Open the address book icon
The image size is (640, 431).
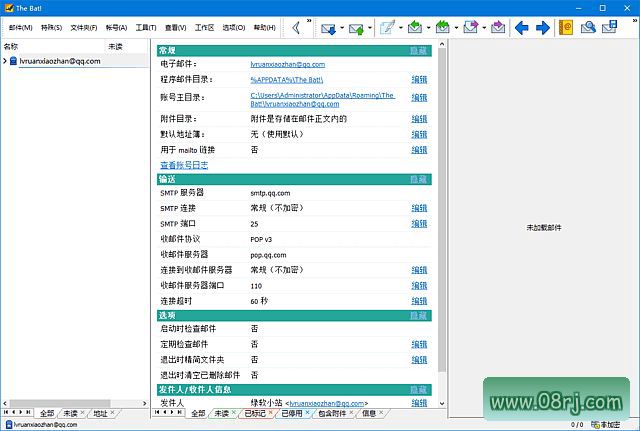pyautogui.click(x=566, y=28)
